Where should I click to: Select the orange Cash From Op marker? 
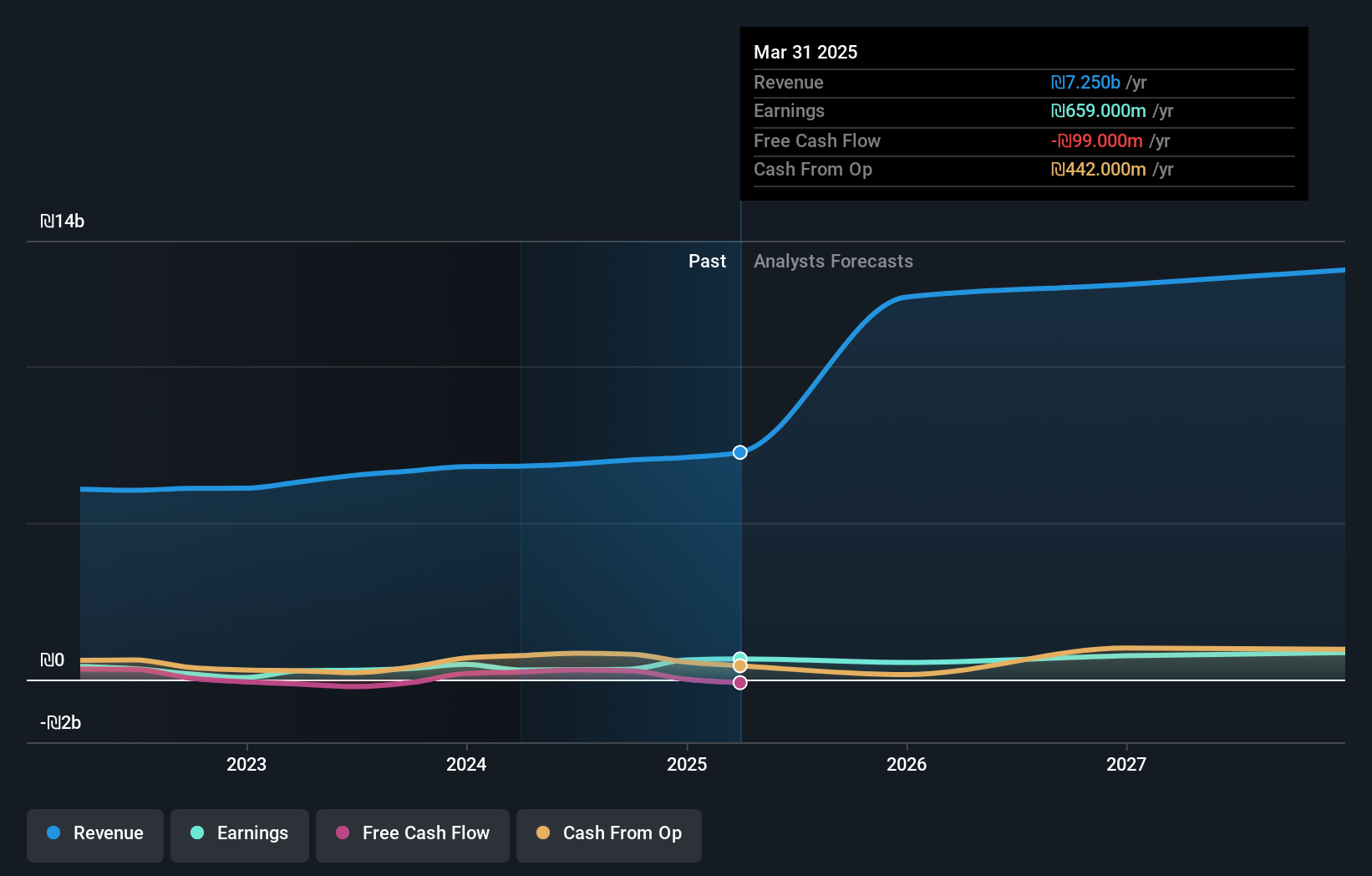click(x=739, y=665)
